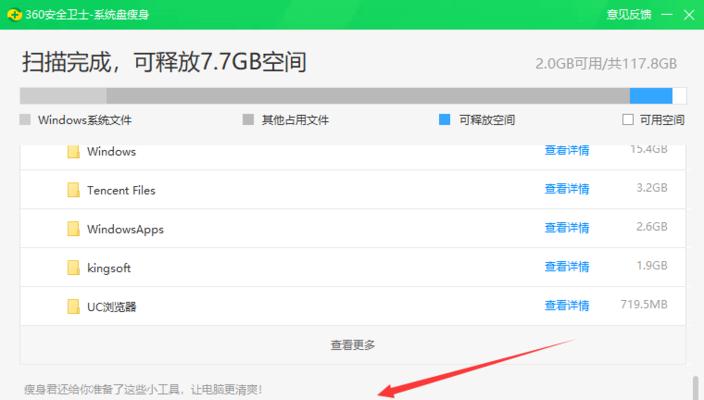Open the 意见反馈 feedback link

click(629, 15)
